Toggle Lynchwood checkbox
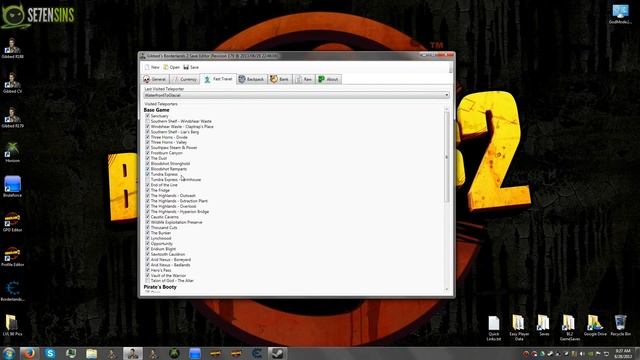 148,238
